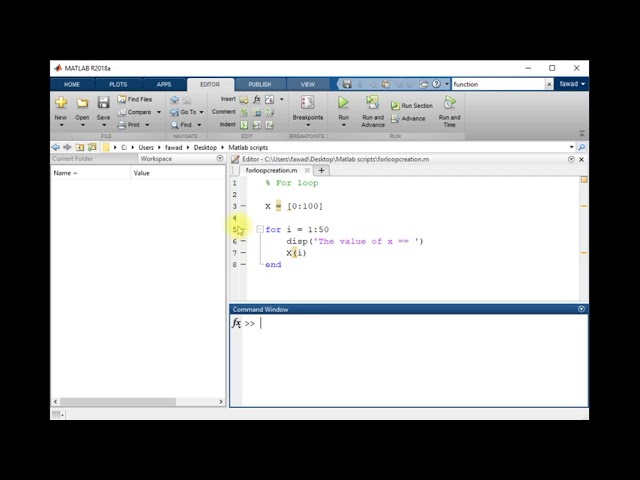Open Command Window actions menu

582,309
